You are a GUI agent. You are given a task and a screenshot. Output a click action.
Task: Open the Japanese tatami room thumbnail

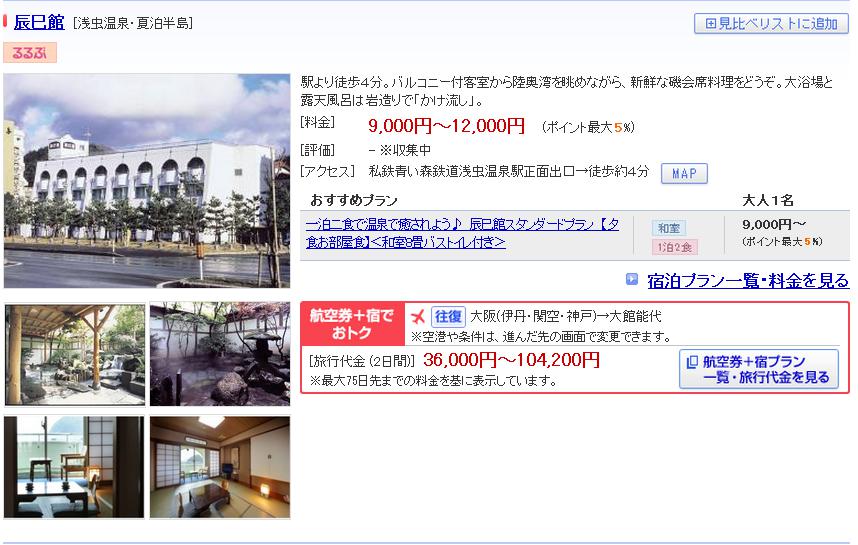[220, 467]
